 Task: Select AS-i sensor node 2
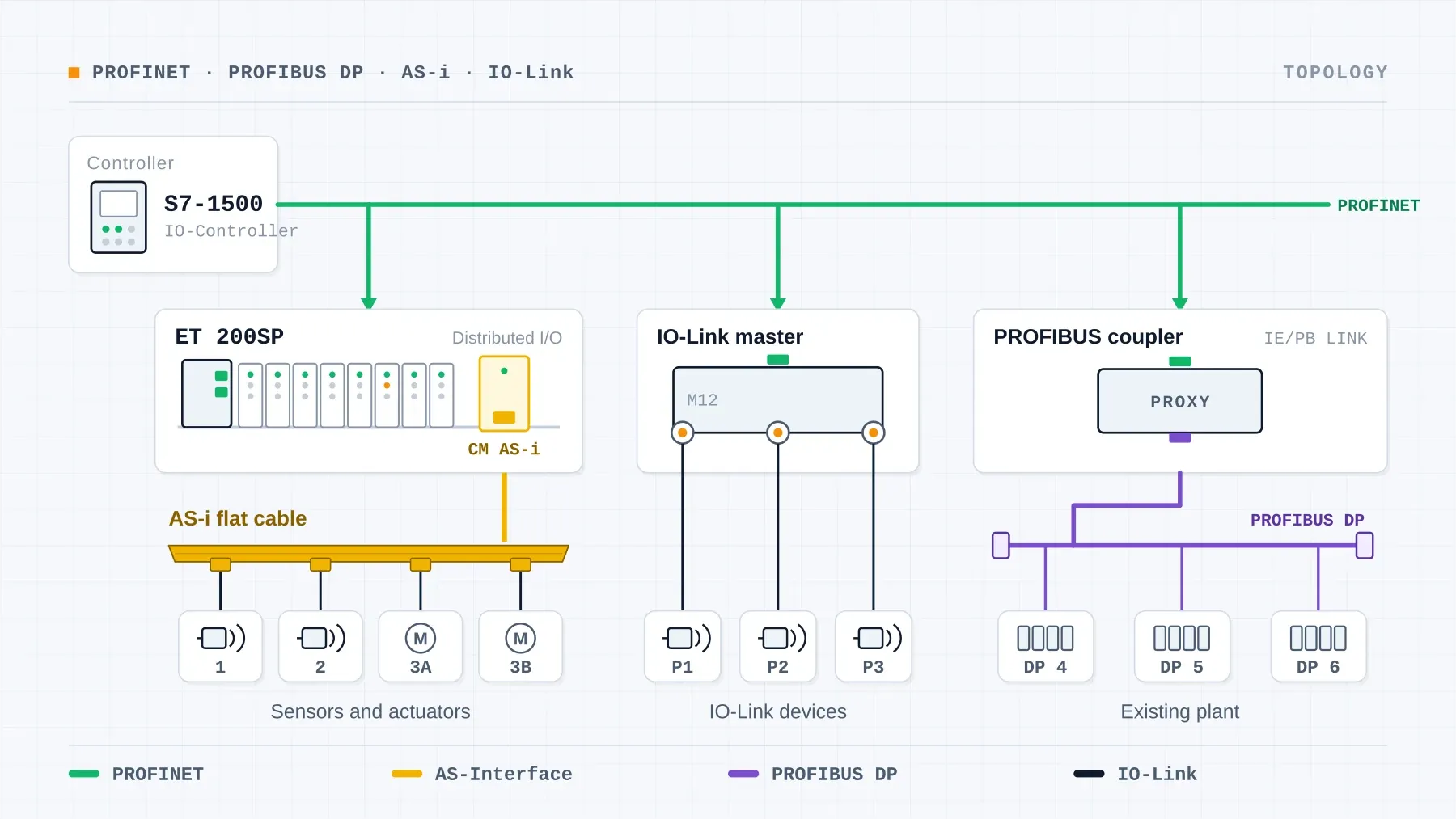320,646
